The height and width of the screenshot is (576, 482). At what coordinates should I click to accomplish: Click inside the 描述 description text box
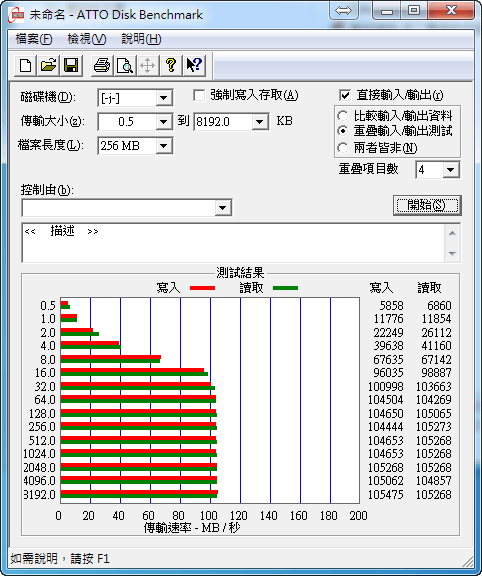pyautogui.click(x=233, y=242)
